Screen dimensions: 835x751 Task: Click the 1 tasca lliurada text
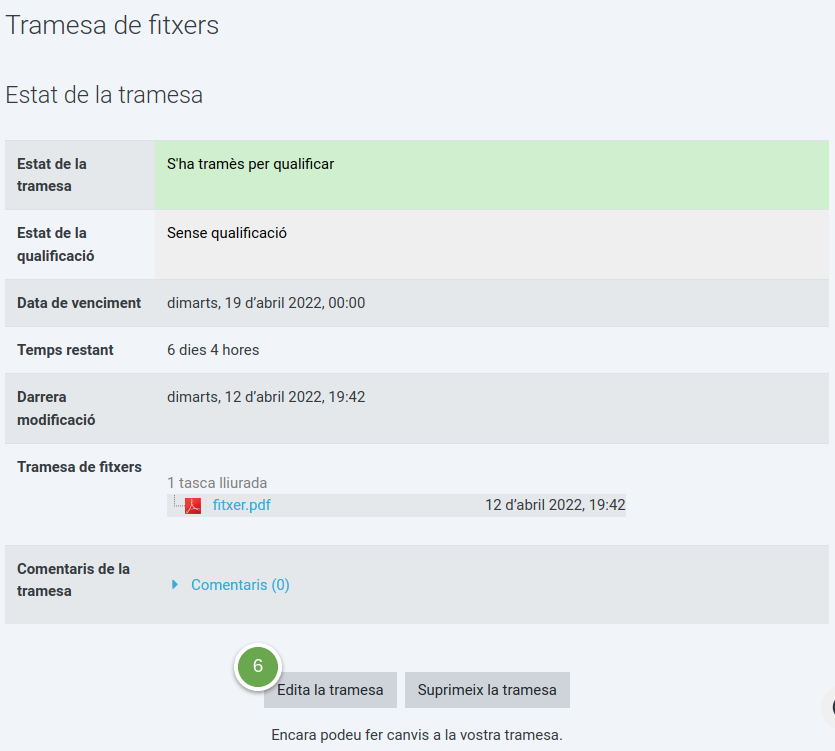[217, 483]
